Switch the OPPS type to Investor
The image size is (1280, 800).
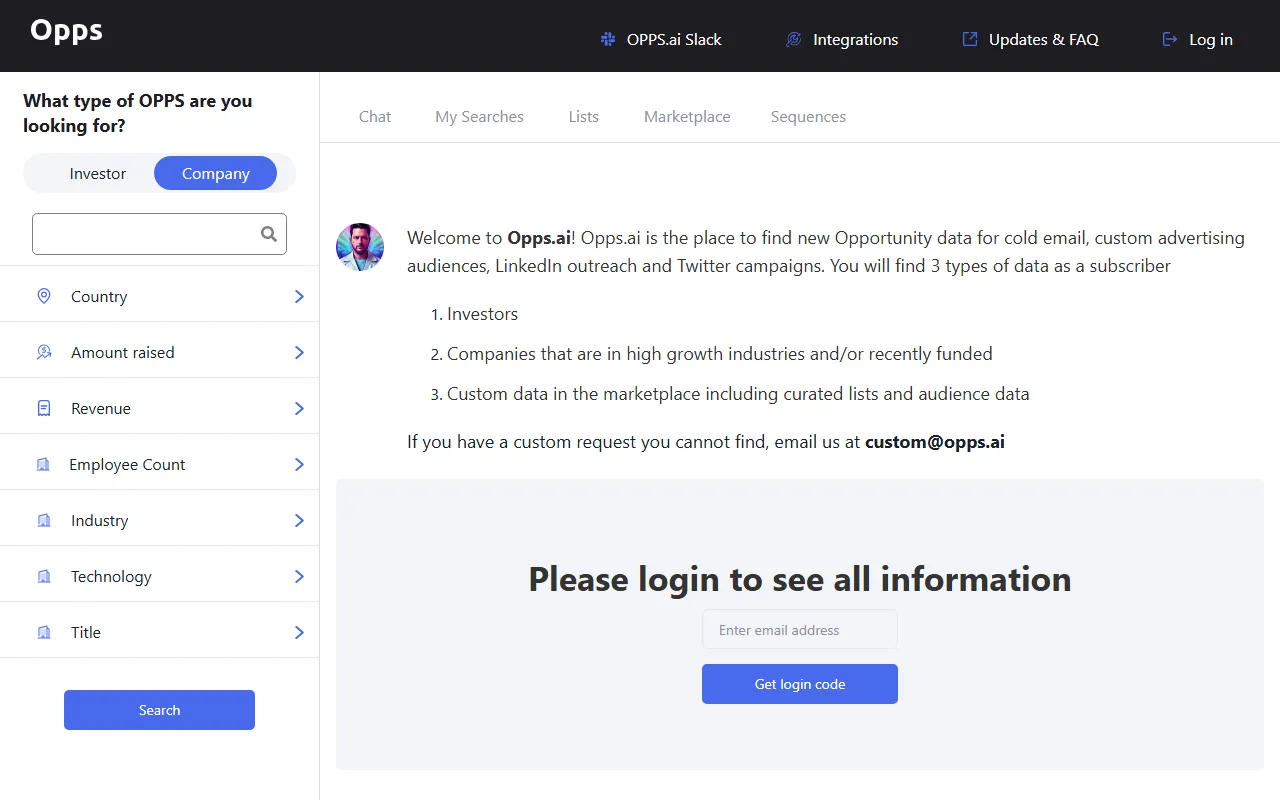click(x=98, y=173)
